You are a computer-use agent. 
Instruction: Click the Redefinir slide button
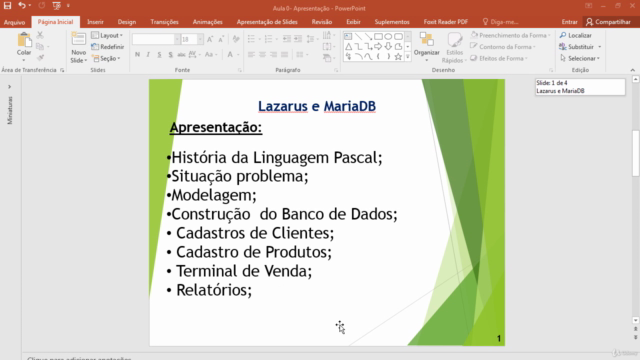(108, 47)
